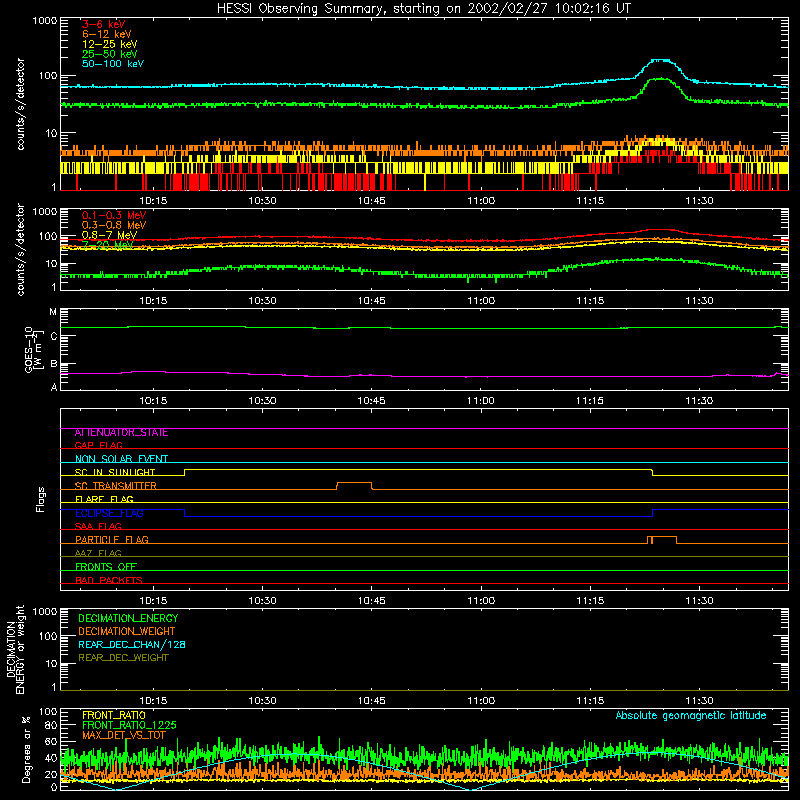Click the PARTICLE_FLAG label
This screenshot has height=800, width=800.
pos(112,540)
